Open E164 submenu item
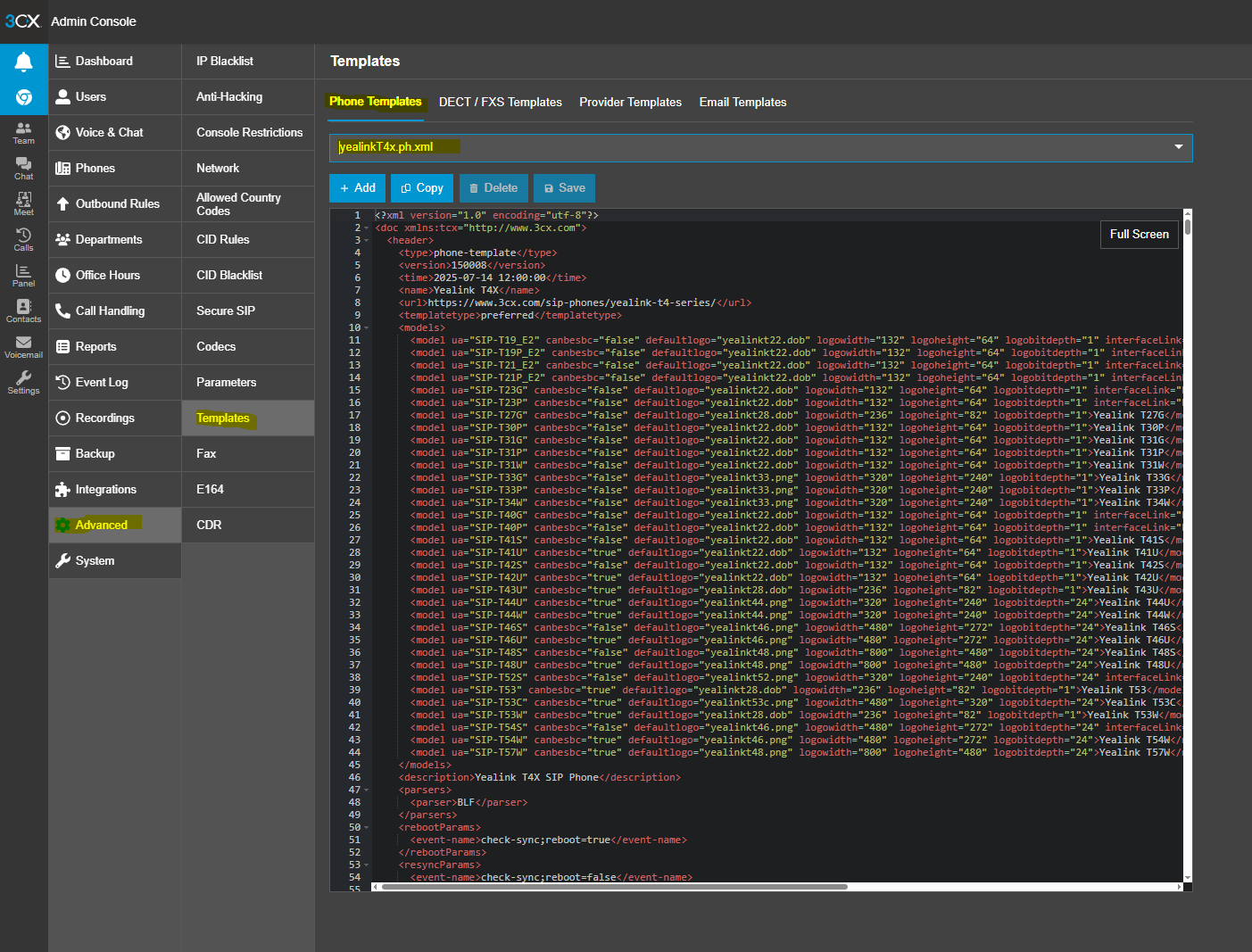 (248, 489)
